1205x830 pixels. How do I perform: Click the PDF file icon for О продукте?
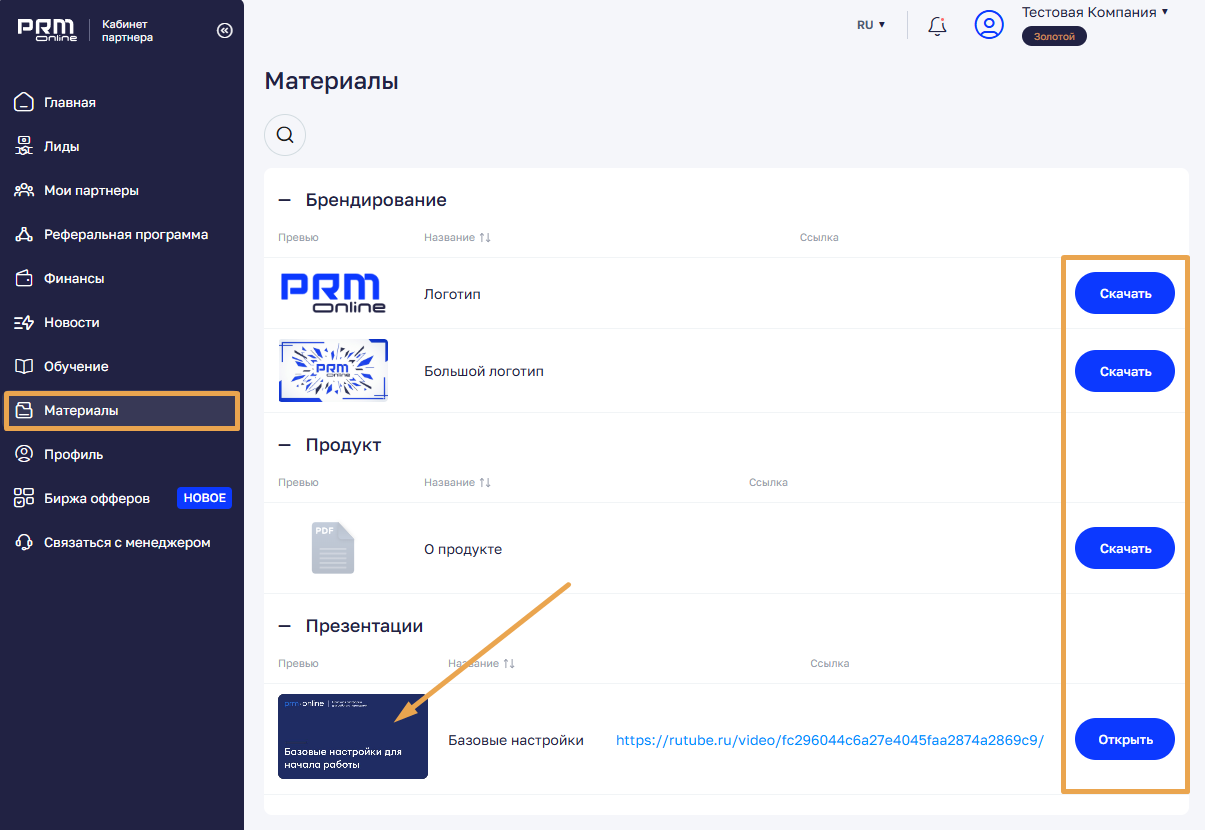click(x=332, y=548)
